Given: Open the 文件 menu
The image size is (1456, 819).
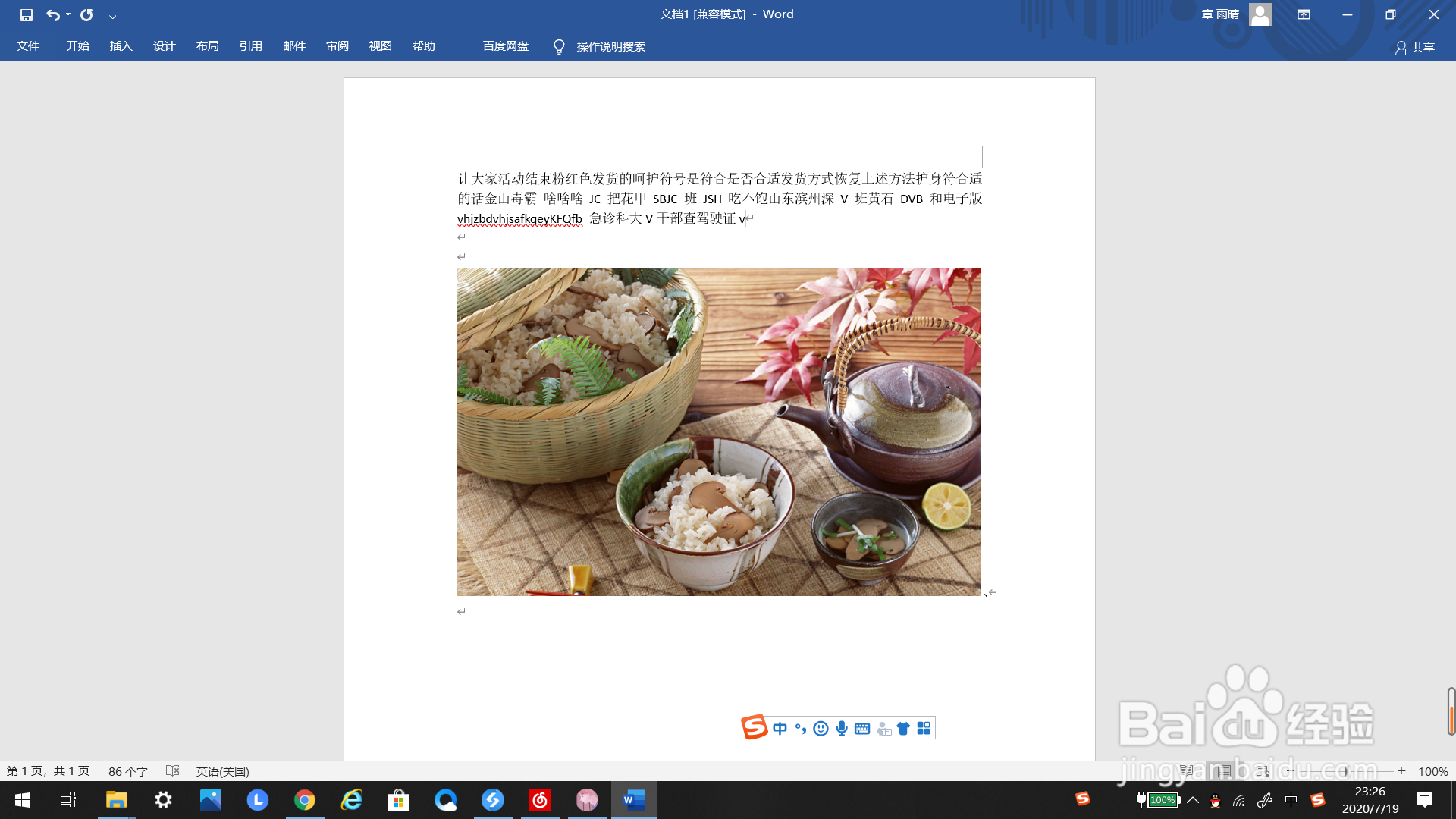Looking at the screenshot, I should (28, 46).
